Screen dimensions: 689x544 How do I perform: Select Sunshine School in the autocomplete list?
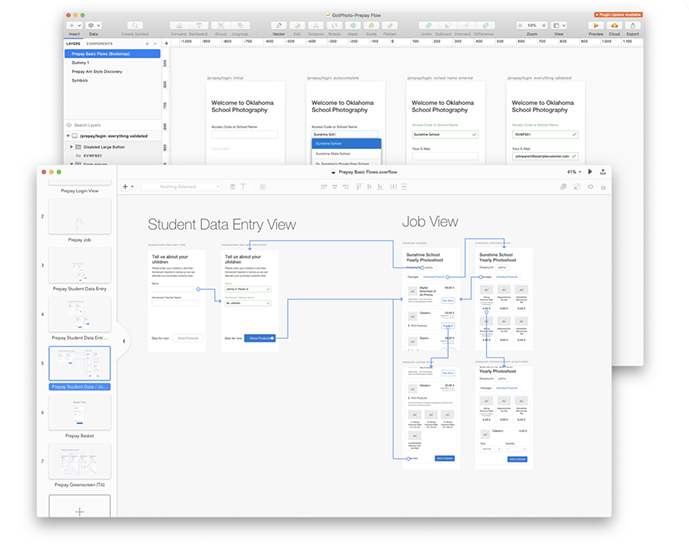point(346,144)
